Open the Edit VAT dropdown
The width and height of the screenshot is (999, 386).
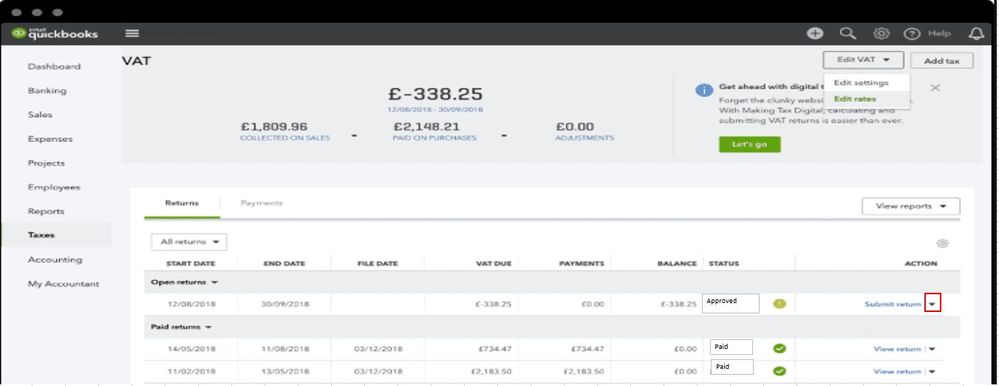863,60
